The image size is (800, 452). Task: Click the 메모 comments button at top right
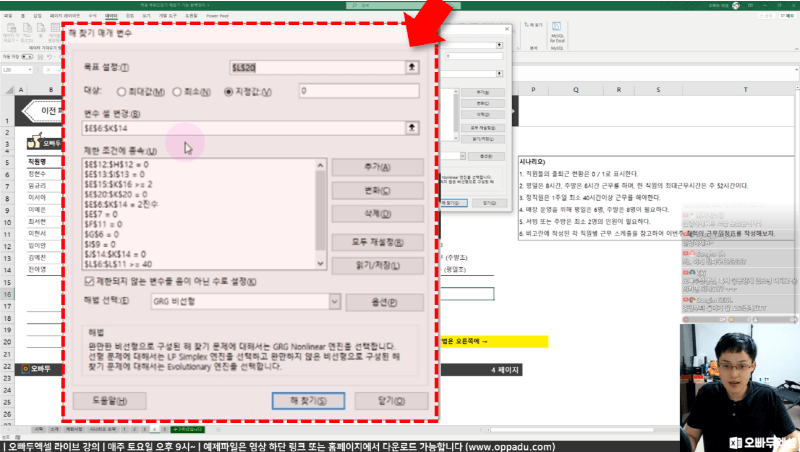click(x=787, y=16)
